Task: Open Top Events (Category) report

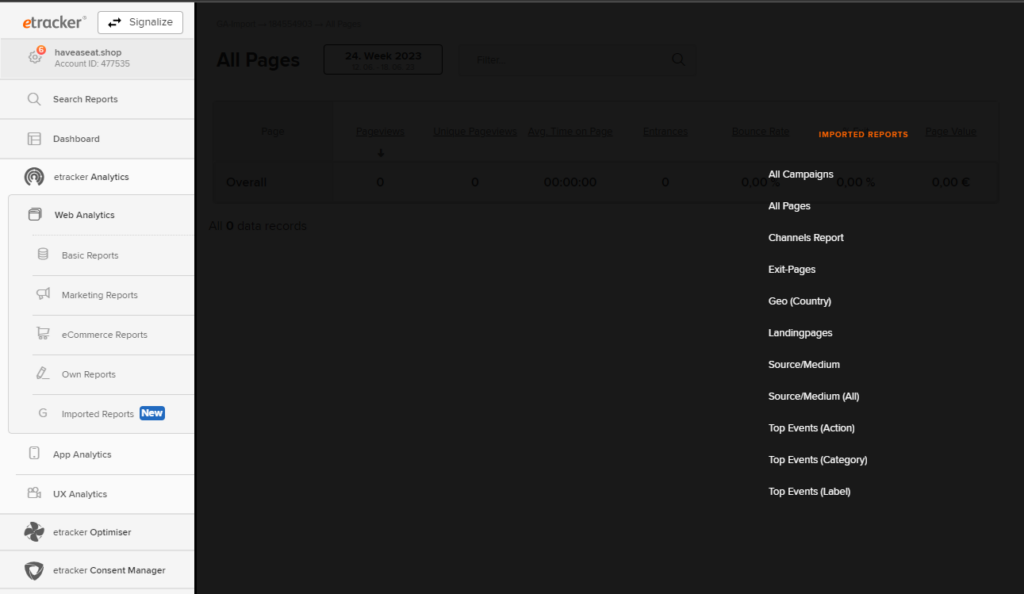Action: 818,460
